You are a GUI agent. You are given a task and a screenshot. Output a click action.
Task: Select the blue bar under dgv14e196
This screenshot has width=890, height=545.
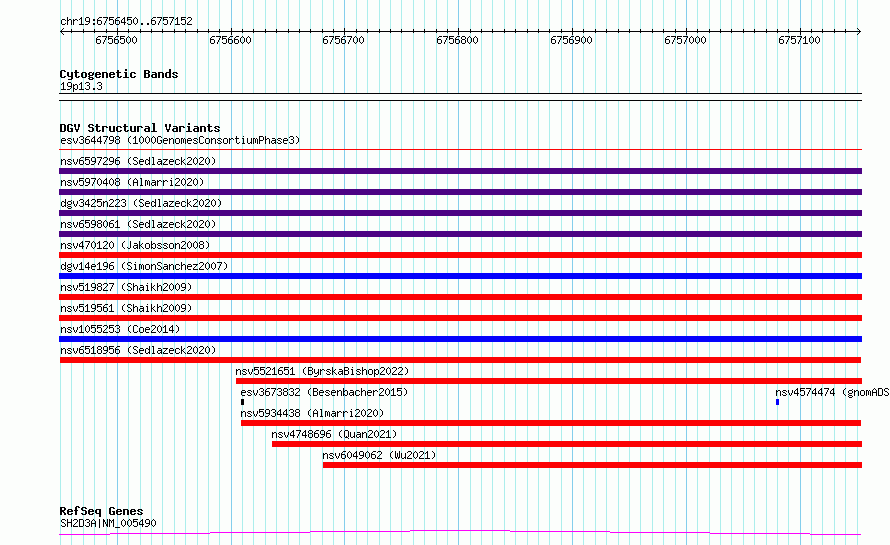pos(460,276)
